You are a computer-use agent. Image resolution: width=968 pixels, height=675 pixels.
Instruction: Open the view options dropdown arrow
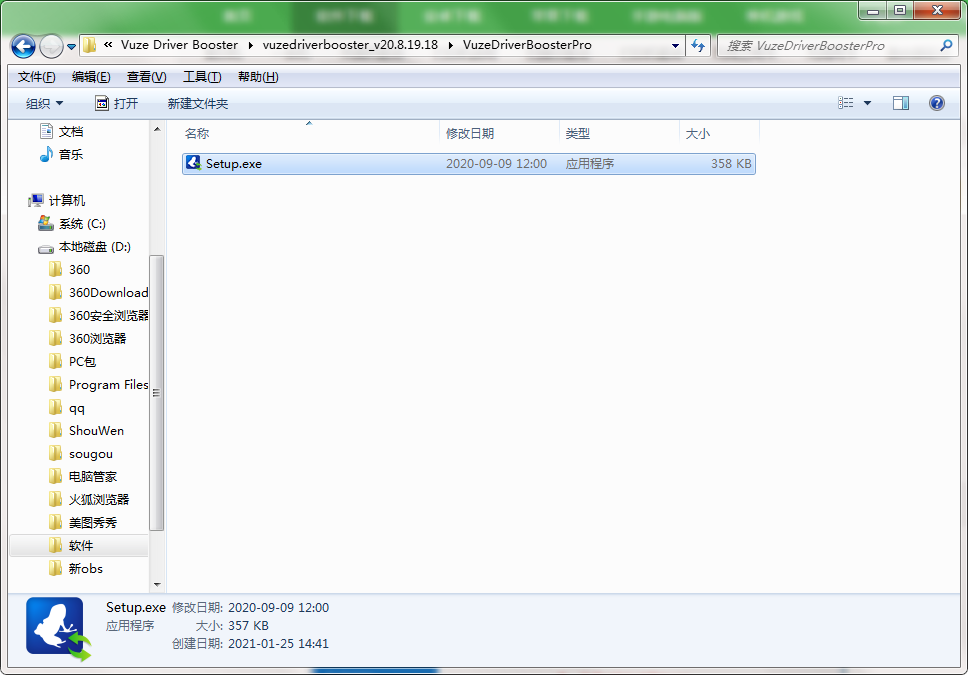coord(867,103)
